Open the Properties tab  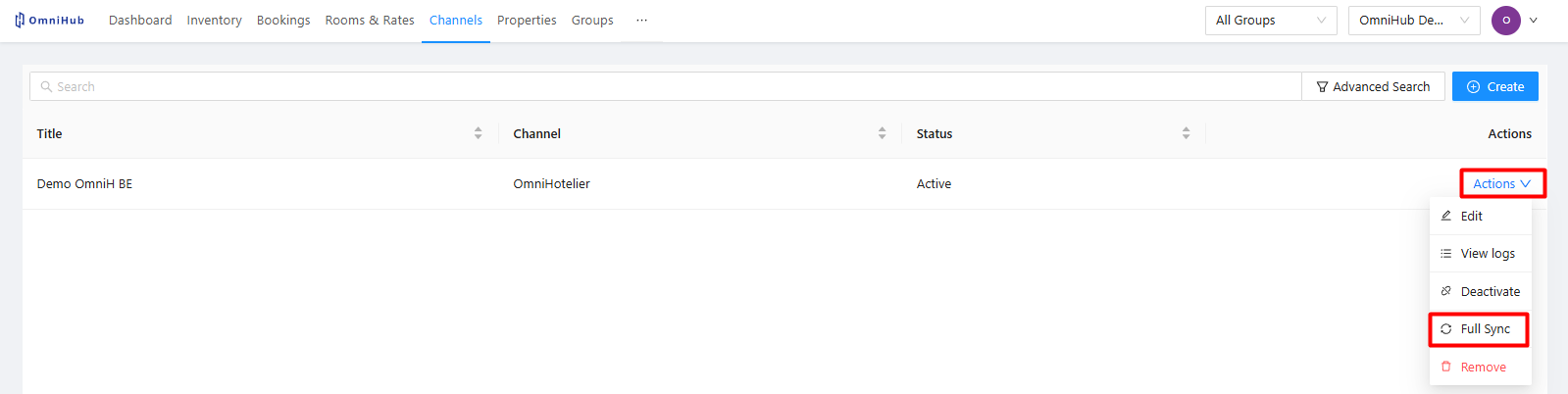(x=527, y=20)
